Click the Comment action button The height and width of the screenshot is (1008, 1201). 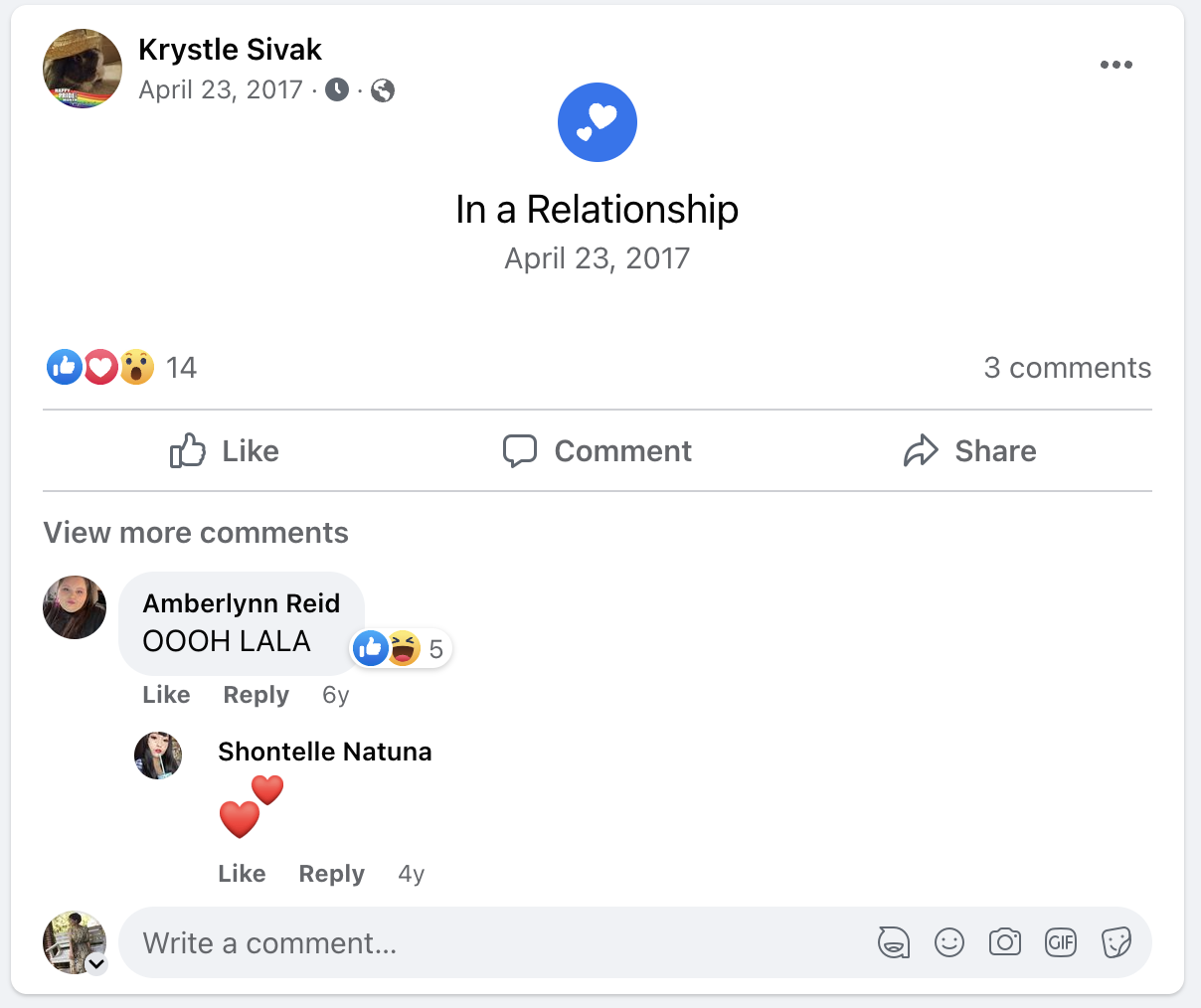click(x=597, y=451)
